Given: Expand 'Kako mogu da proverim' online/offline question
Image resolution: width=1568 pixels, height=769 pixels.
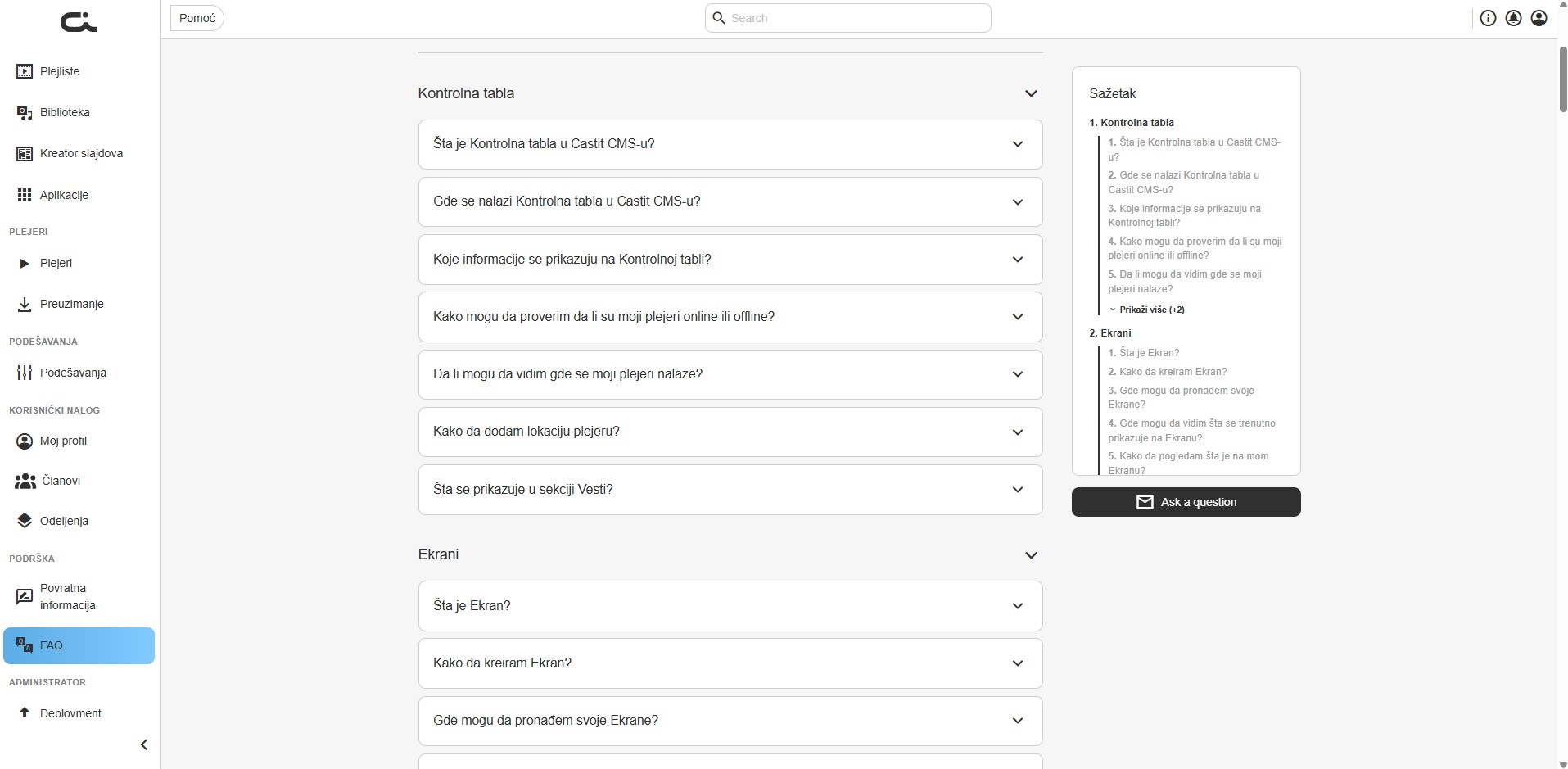Looking at the screenshot, I should pos(730,317).
